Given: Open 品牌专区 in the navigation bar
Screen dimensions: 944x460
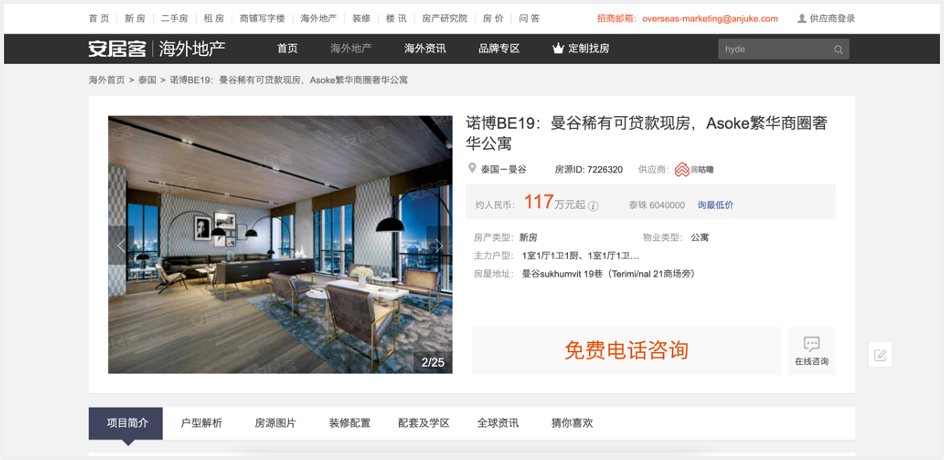Looking at the screenshot, I should (499, 49).
